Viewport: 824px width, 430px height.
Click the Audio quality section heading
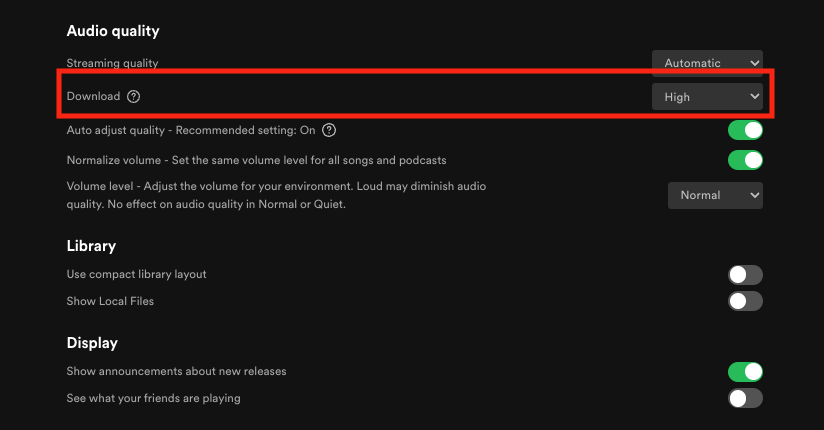click(x=113, y=31)
